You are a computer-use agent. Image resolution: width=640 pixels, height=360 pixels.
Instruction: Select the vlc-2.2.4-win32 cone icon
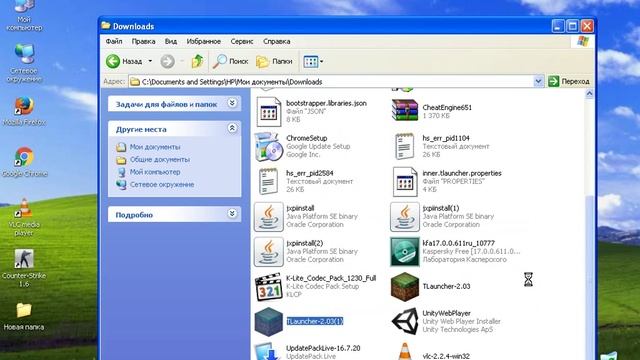pos(404,352)
